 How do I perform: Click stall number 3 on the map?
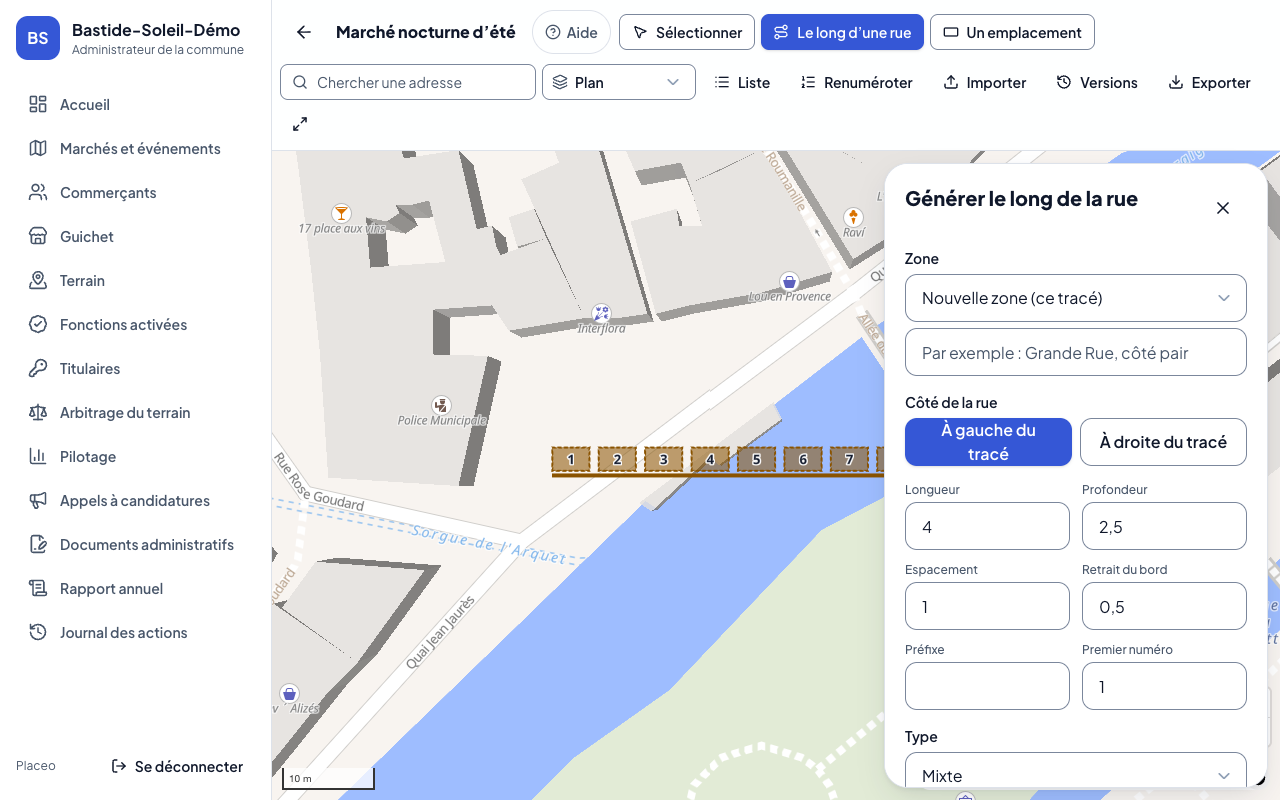[x=664, y=460]
